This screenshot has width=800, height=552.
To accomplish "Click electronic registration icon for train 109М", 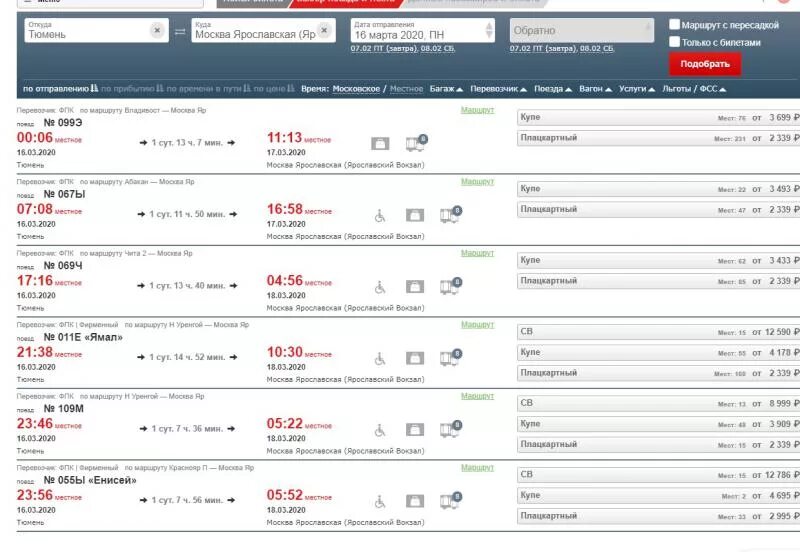I will tap(451, 429).
